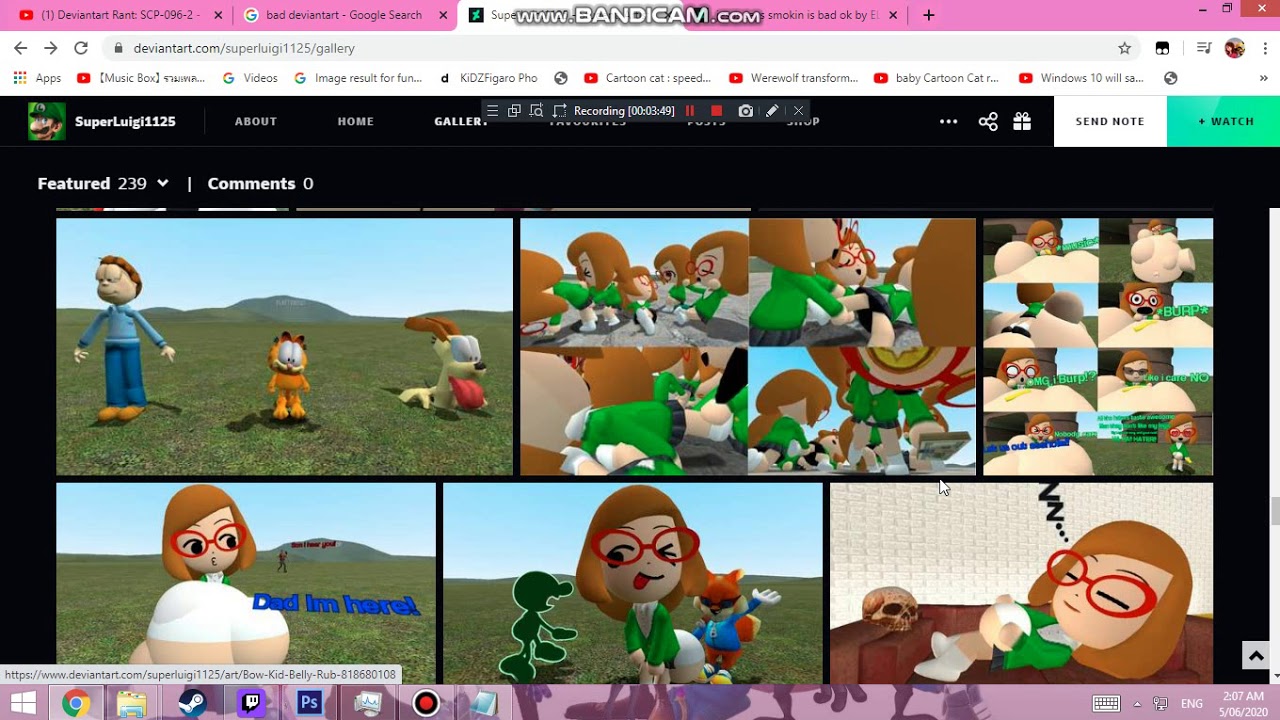Open the GALLERY profile section
The height and width of the screenshot is (720, 1280).
coord(461,121)
